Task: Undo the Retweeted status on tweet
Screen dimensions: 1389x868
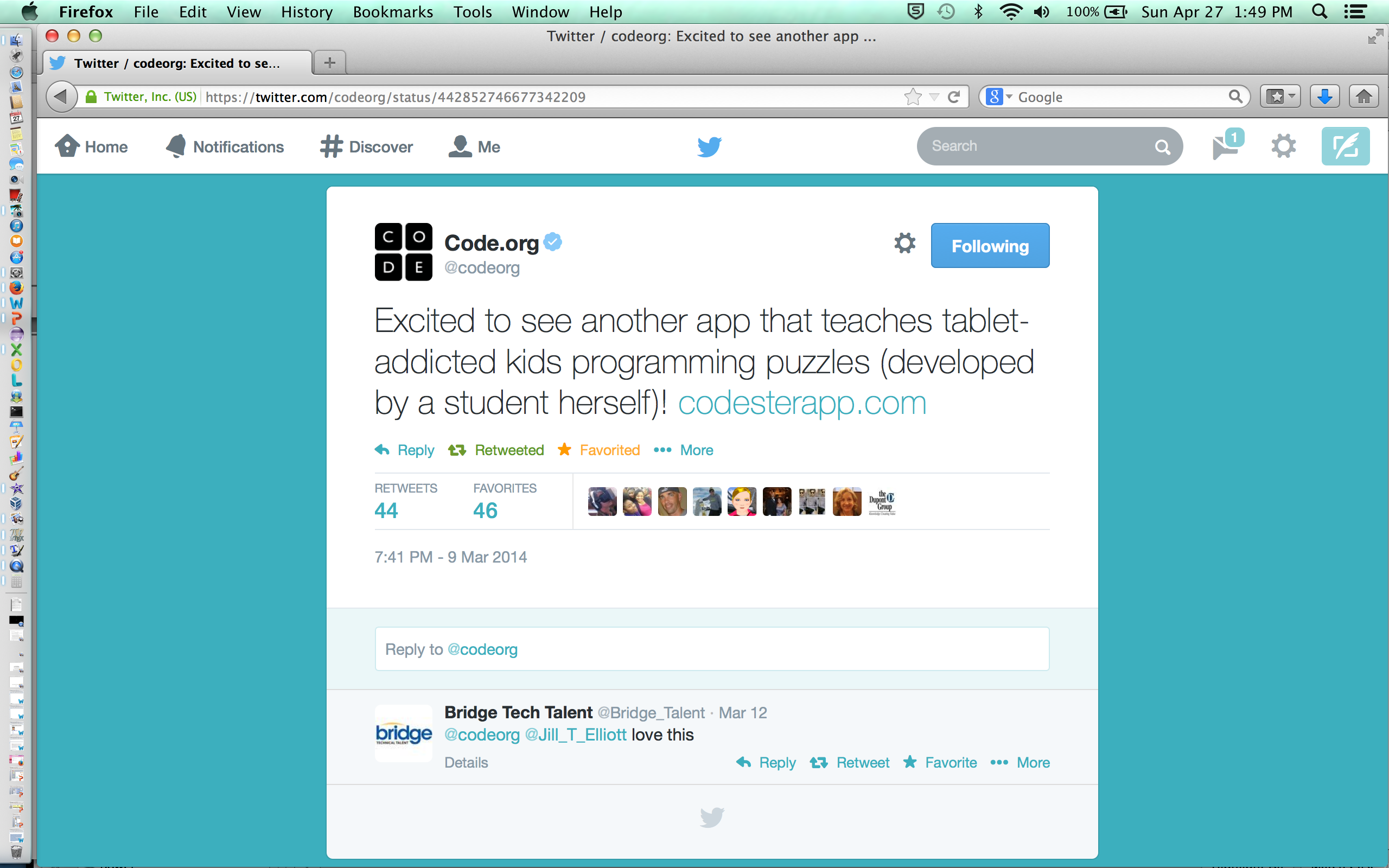Action: 496,450
